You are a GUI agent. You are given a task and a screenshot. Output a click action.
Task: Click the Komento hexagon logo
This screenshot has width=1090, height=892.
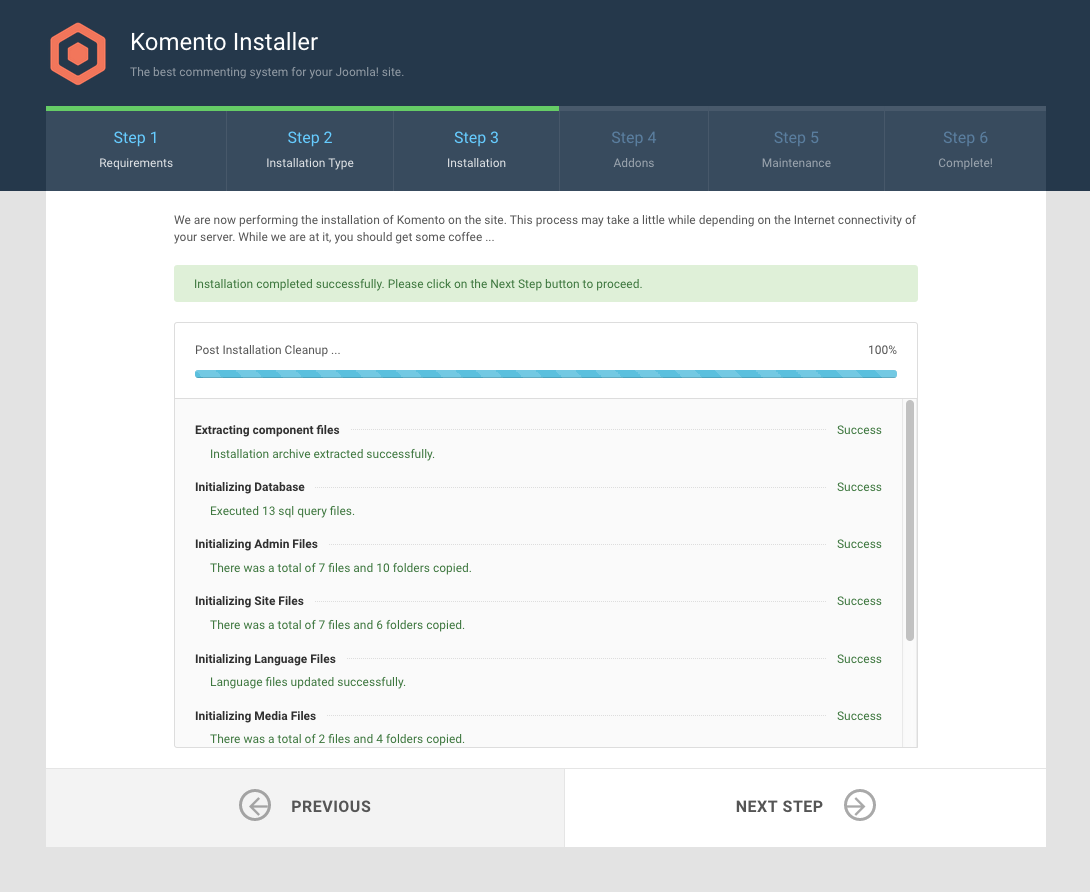(x=78, y=54)
